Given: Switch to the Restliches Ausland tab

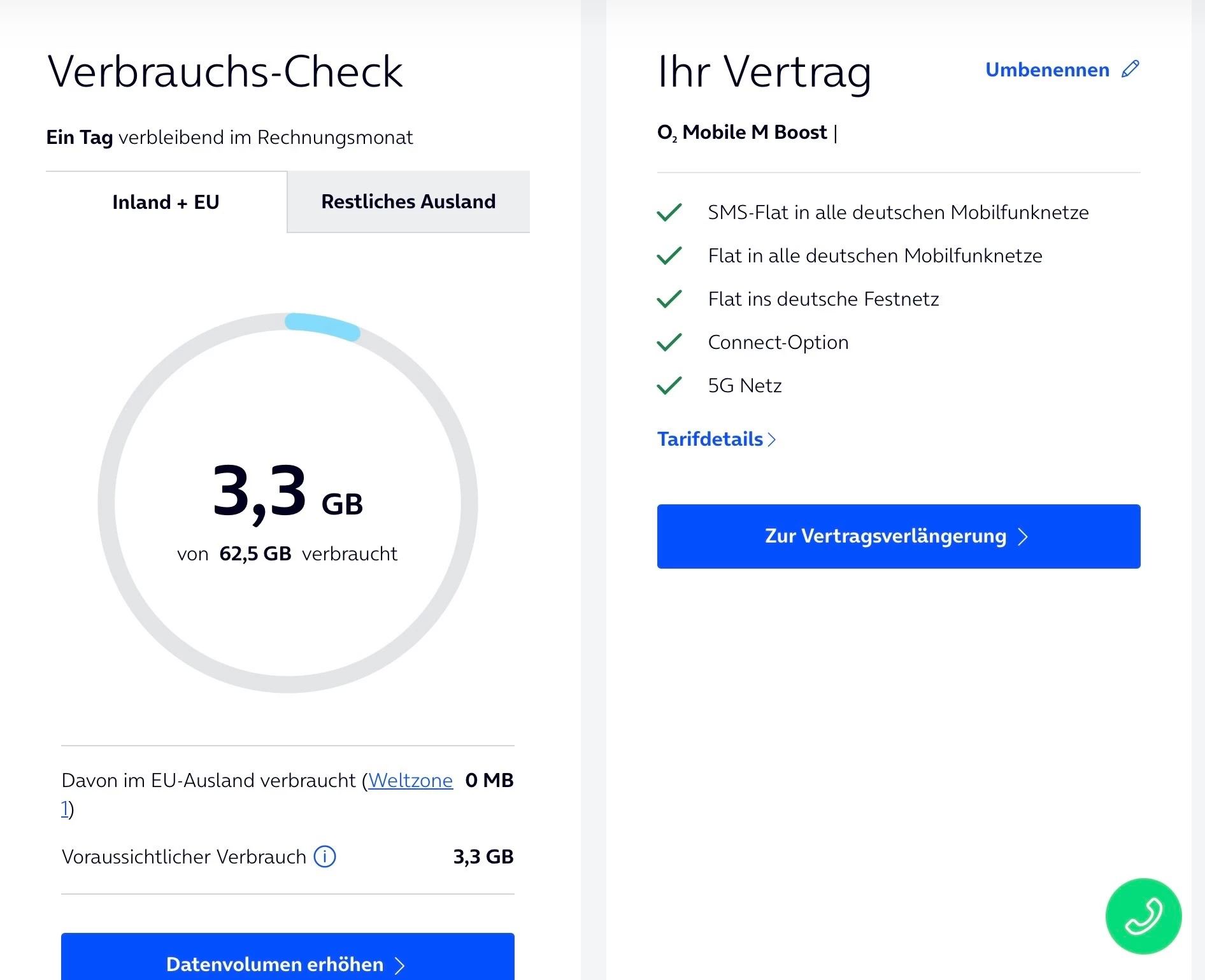Looking at the screenshot, I should click(408, 201).
